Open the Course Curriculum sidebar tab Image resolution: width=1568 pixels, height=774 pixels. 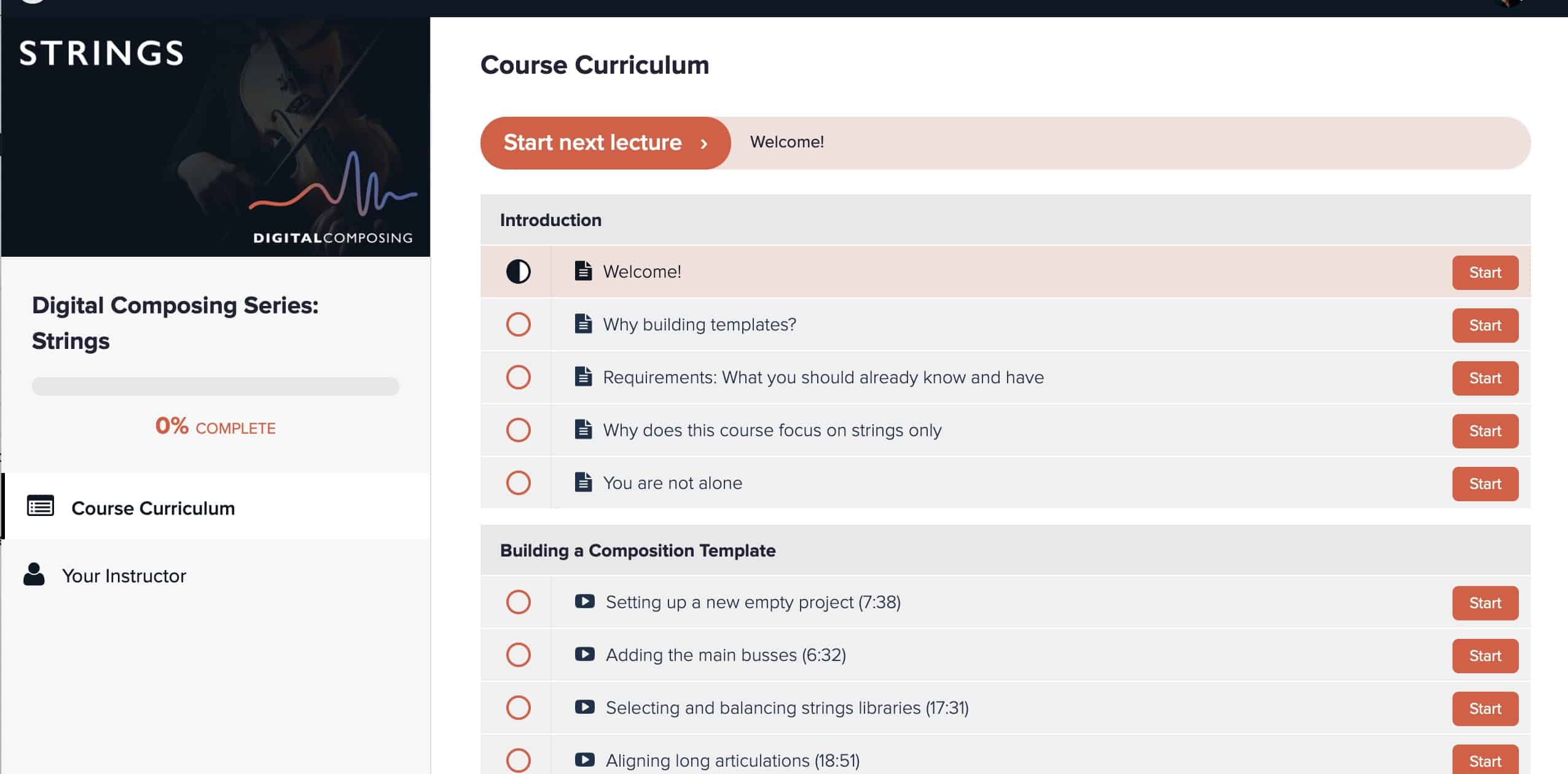(x=216, y=507)
